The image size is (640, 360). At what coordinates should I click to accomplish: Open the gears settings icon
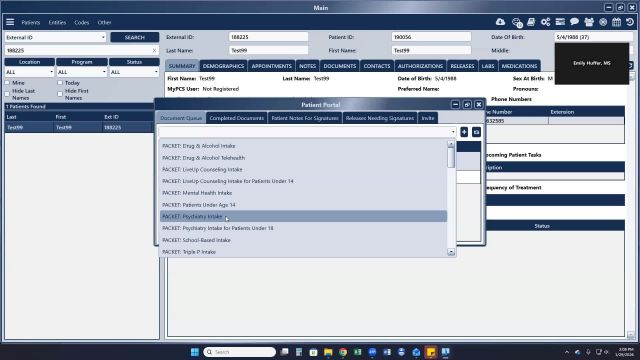pyautogui.click(x=546, y=22)
